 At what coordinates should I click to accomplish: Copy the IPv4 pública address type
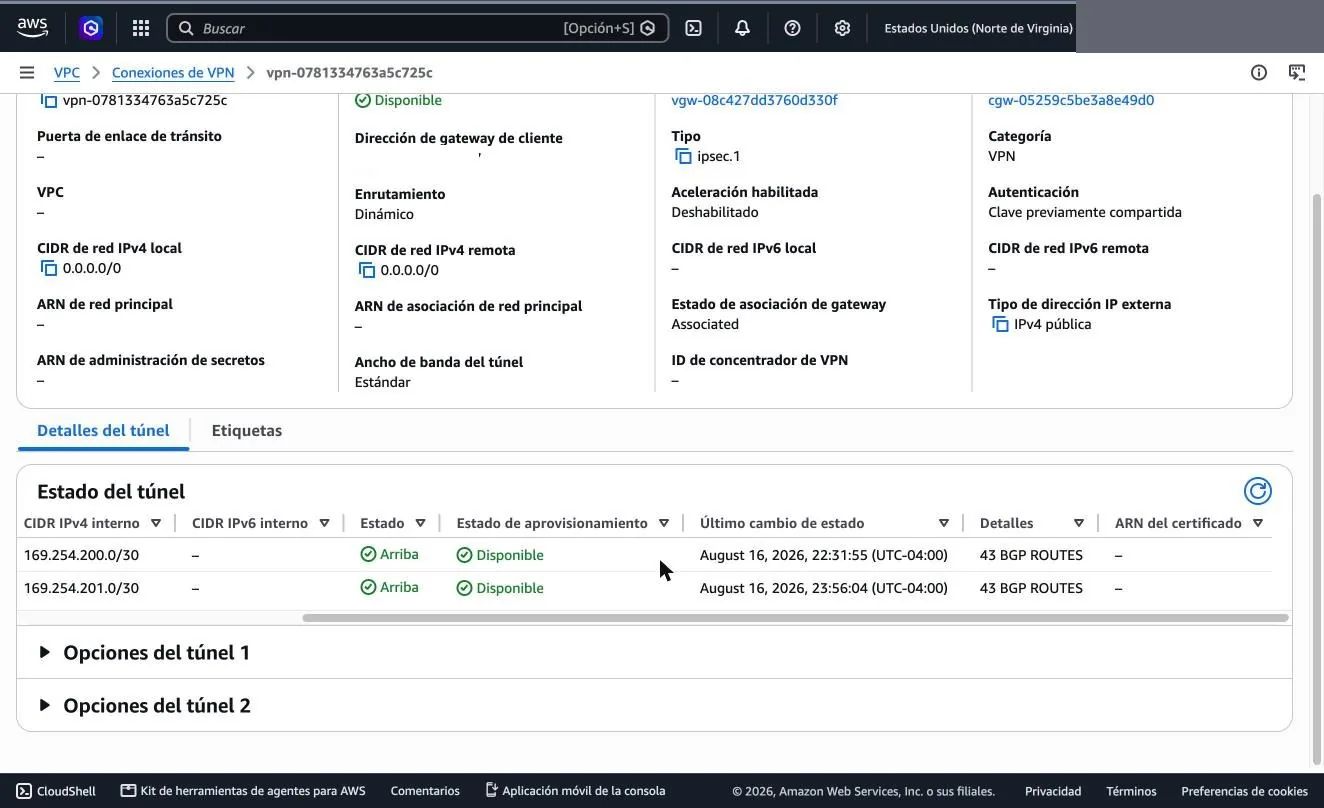(1000, 324)
